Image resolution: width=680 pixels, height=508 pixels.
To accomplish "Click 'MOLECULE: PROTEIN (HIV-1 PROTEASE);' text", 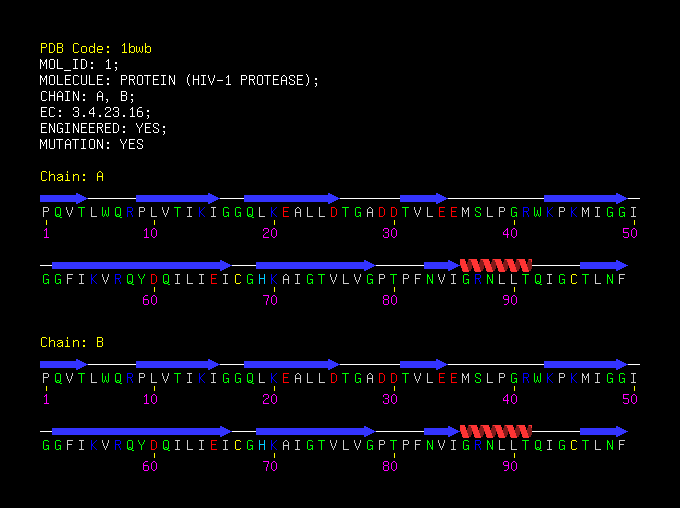I will pos(179,80).
